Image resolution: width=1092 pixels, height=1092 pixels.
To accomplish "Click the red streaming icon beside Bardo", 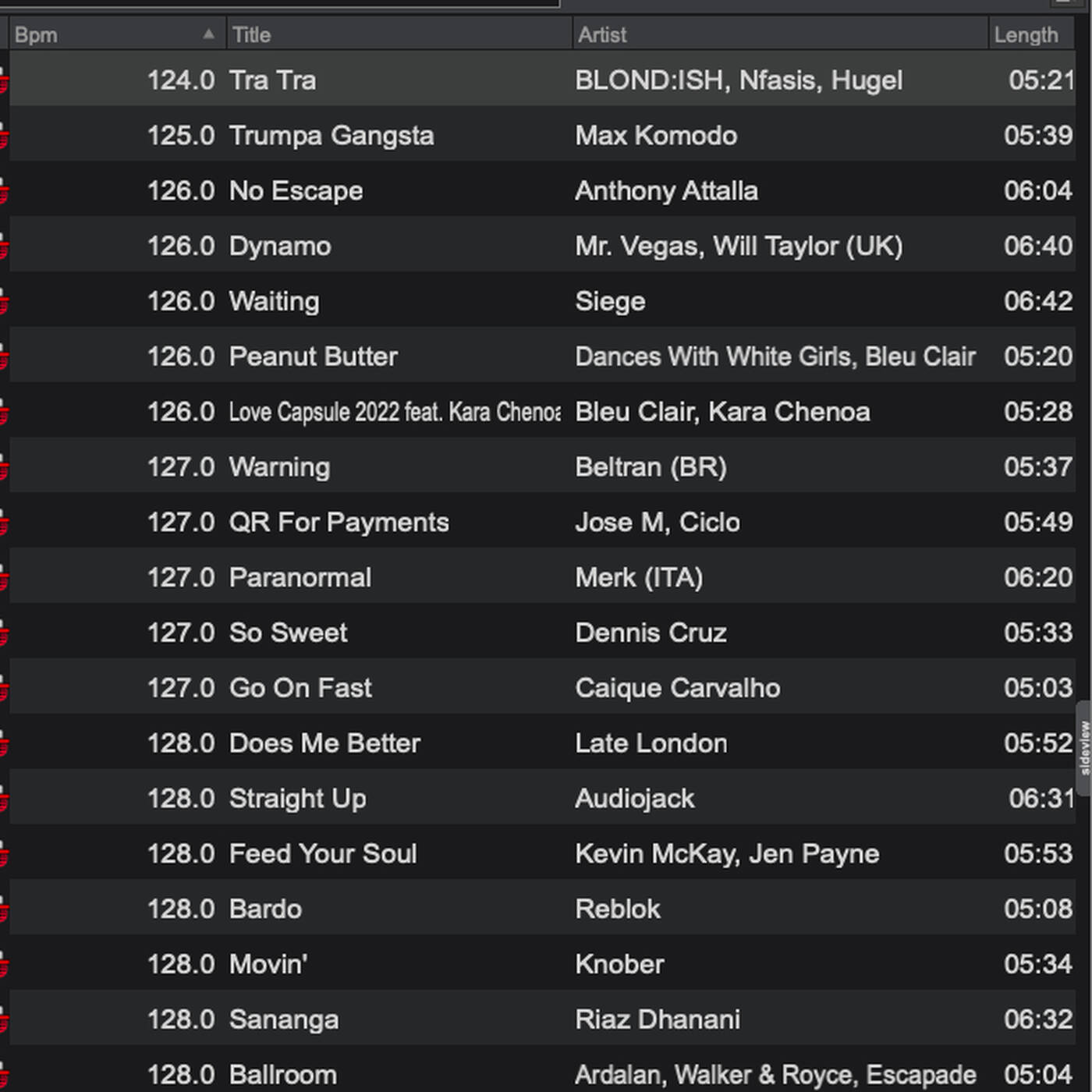I will click(x=3, y=909).
